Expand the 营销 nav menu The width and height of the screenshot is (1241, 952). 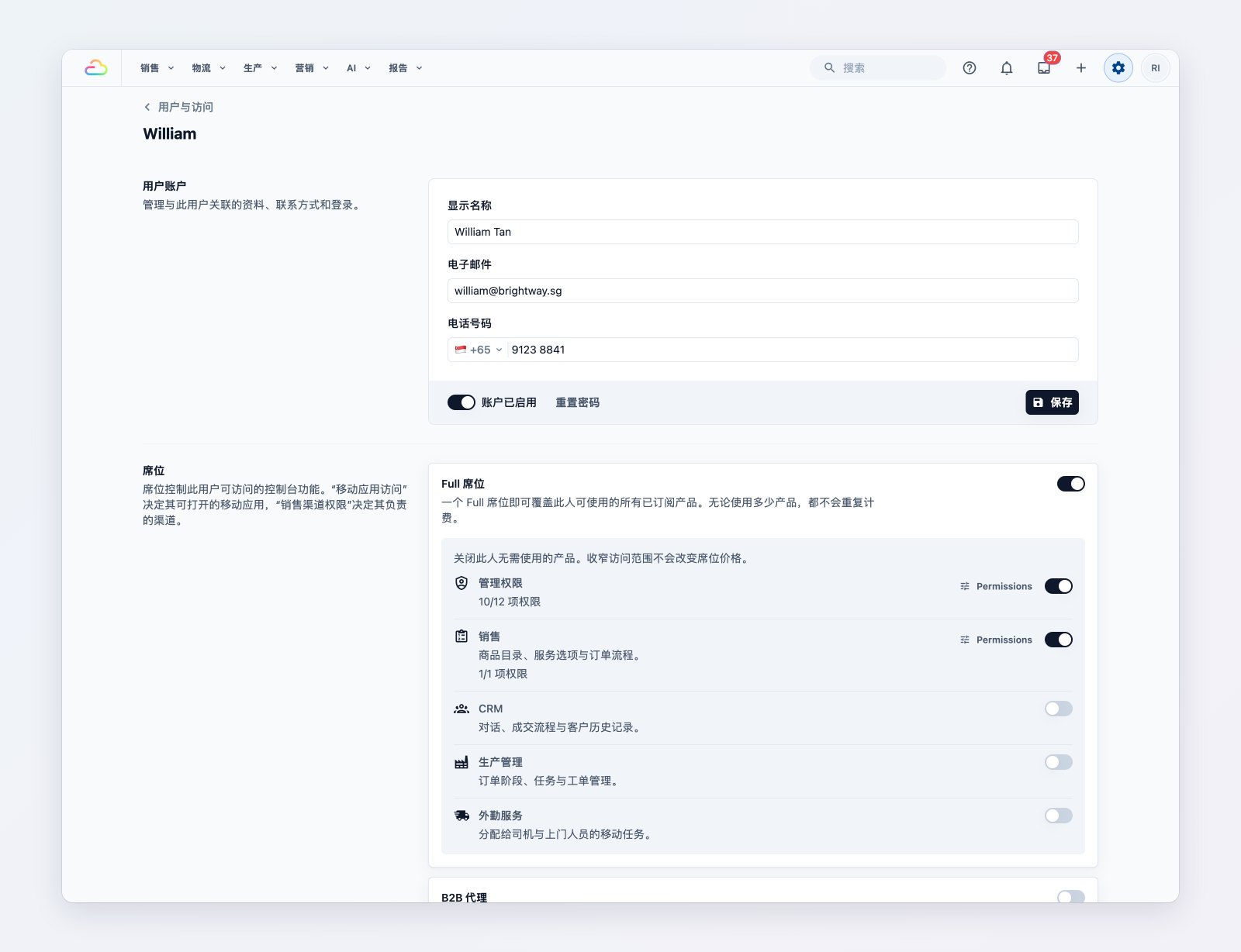312,68
